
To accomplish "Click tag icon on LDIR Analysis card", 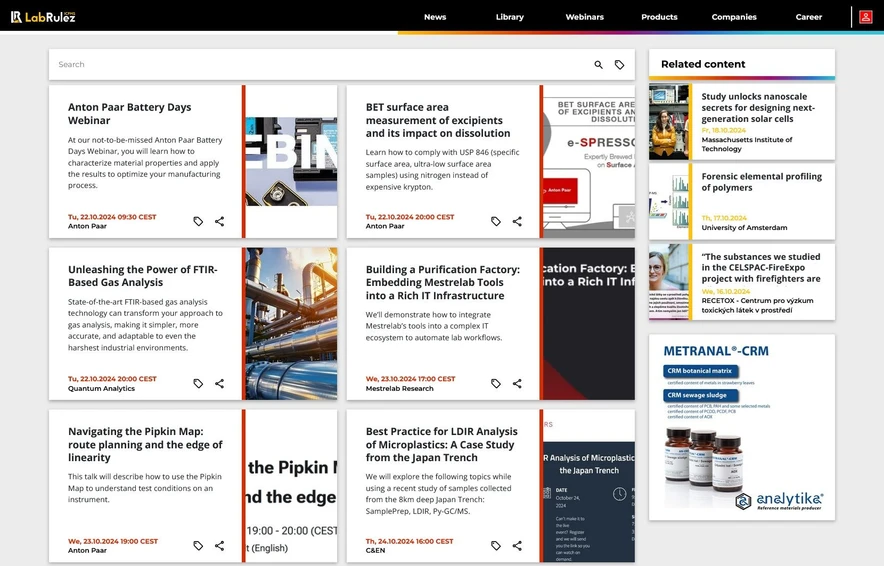I will (496, 546).
